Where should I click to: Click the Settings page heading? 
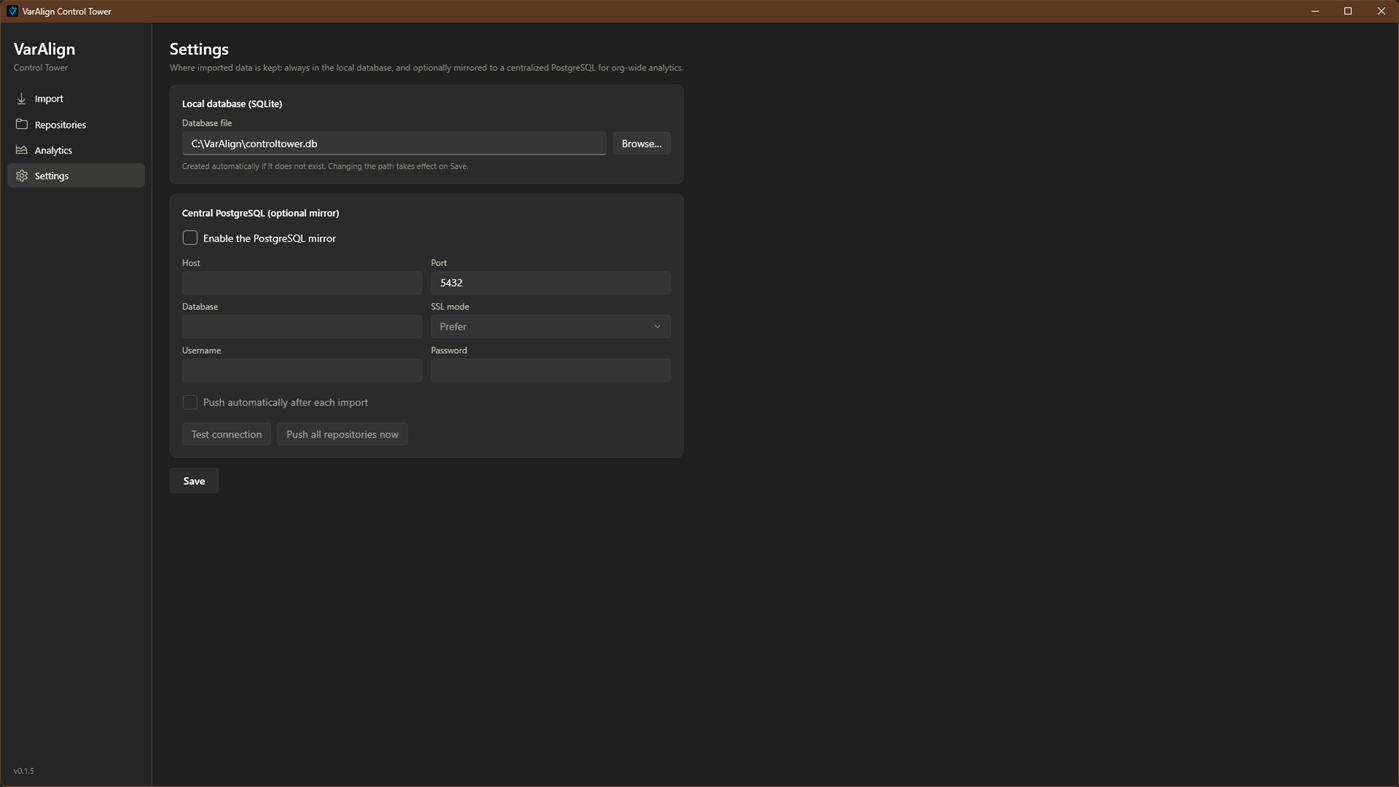pos(199,49)
